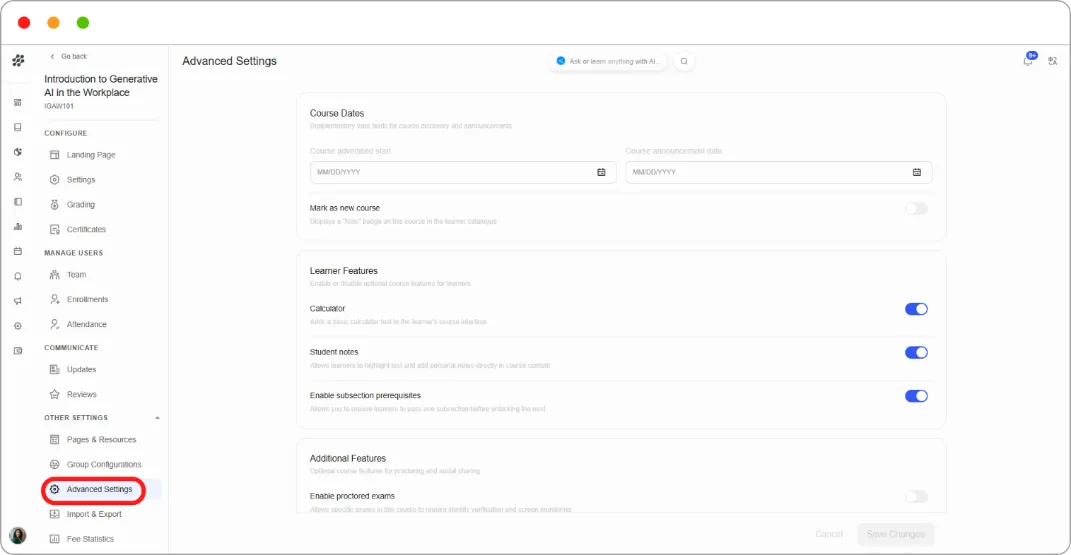Screen dimensions: 1071x555
Task: Switch off Enable subsection prerequisites
Action: click(916, 396)
